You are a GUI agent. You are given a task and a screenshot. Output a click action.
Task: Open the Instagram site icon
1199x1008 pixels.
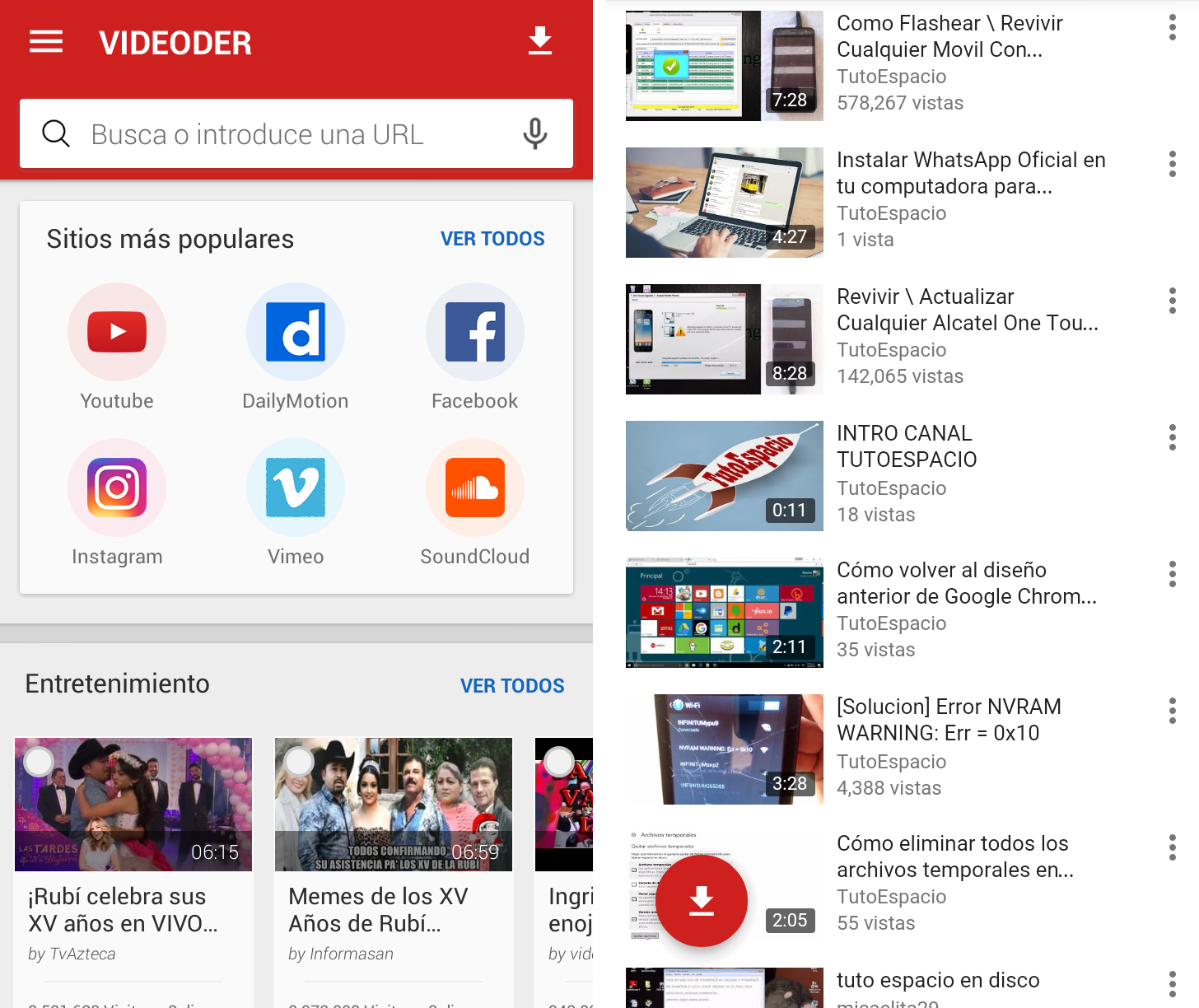(117, 488)
